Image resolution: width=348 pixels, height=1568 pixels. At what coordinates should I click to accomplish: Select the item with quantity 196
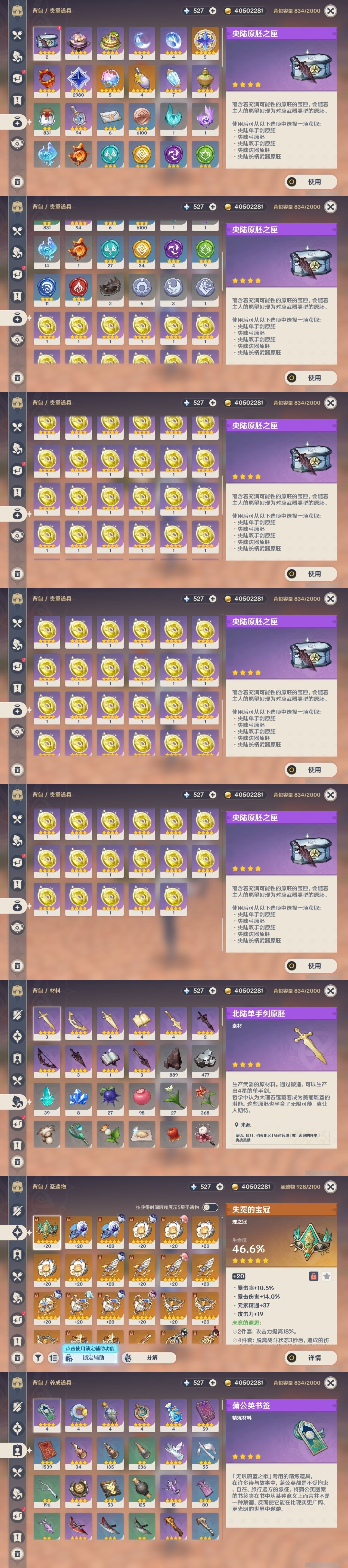[46, 1492]
